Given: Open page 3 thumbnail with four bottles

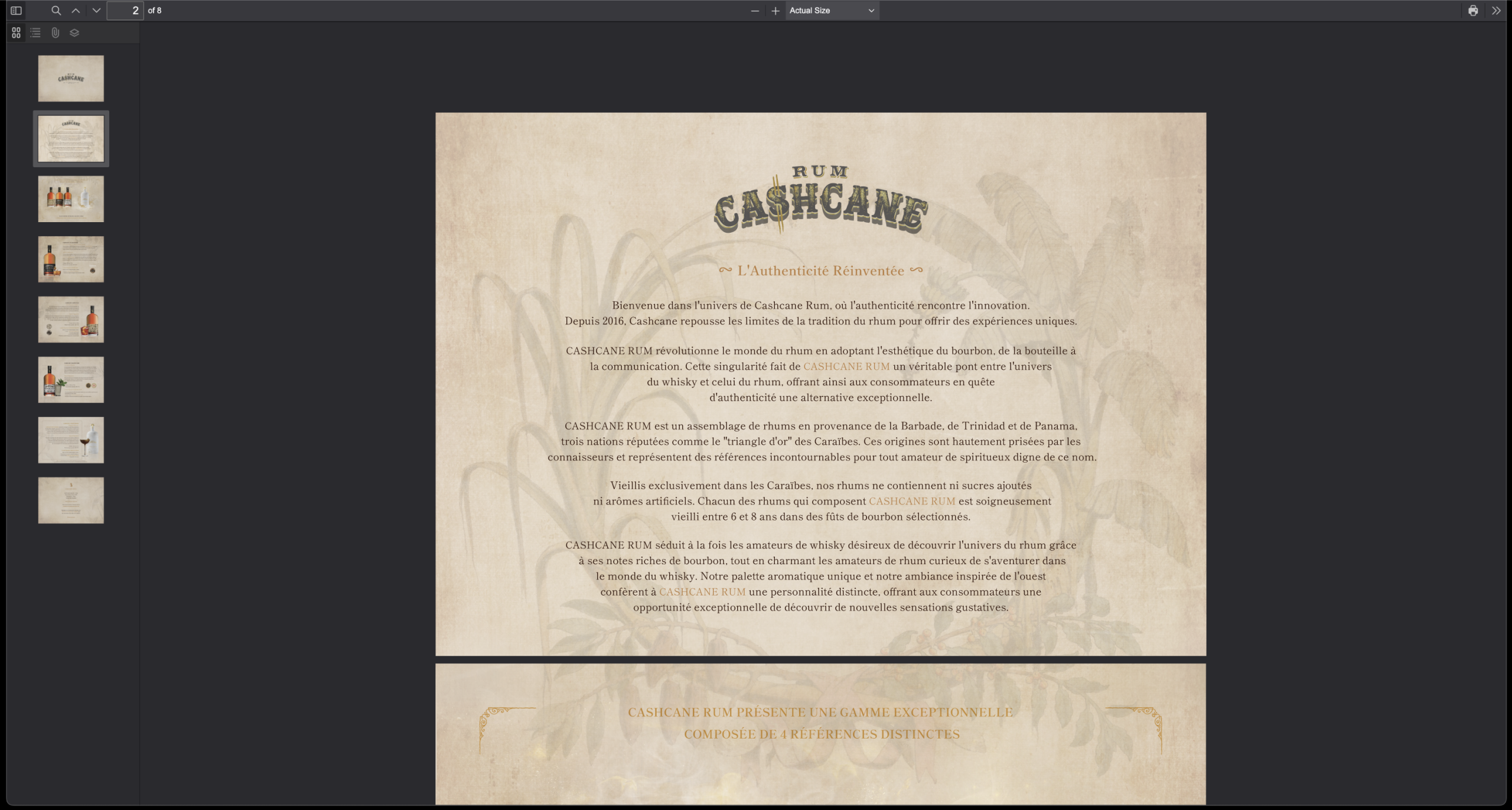Looking at the screenshot, I should 71,199.
